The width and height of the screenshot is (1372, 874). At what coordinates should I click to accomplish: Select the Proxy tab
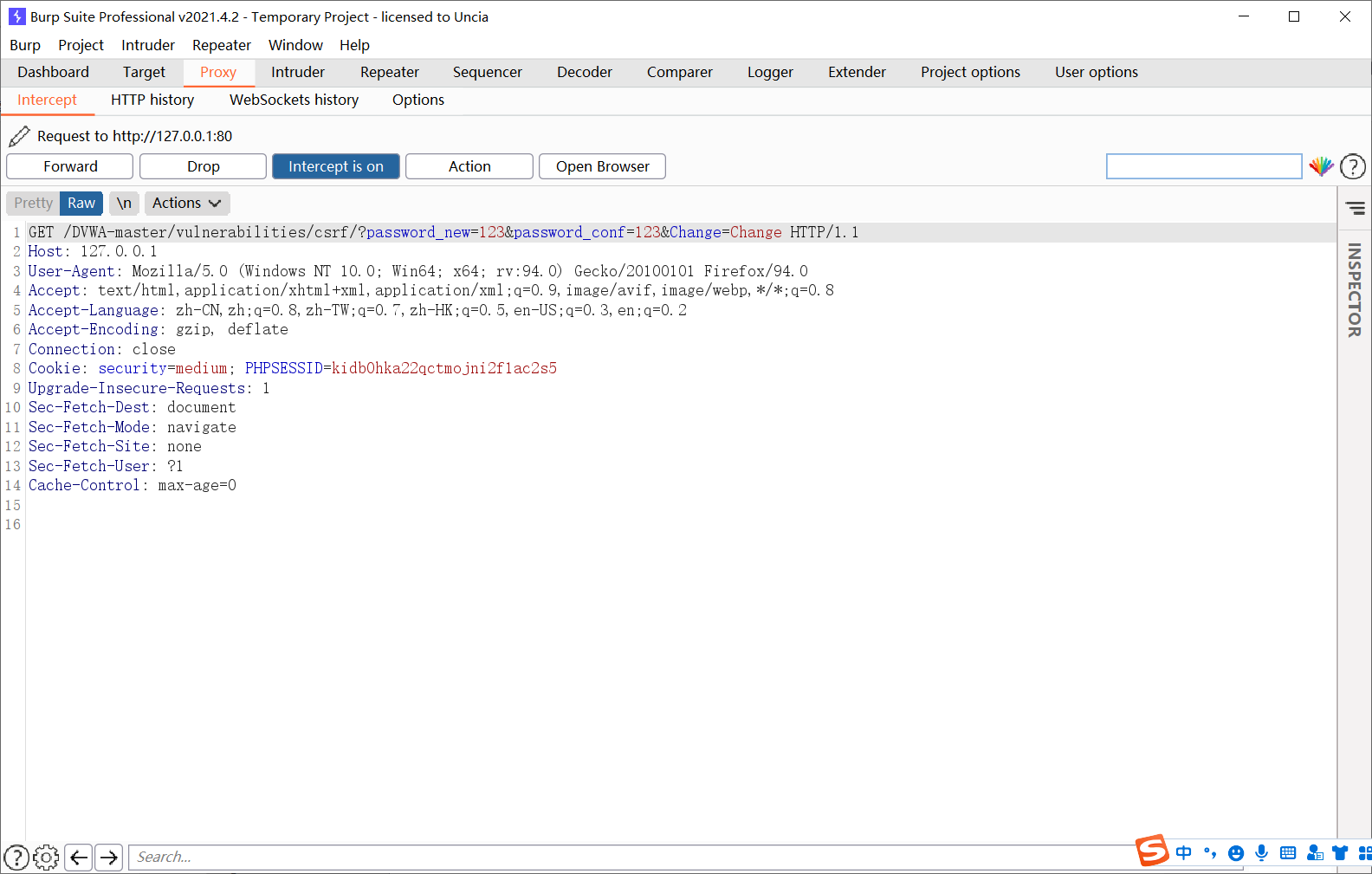point(218,72)
